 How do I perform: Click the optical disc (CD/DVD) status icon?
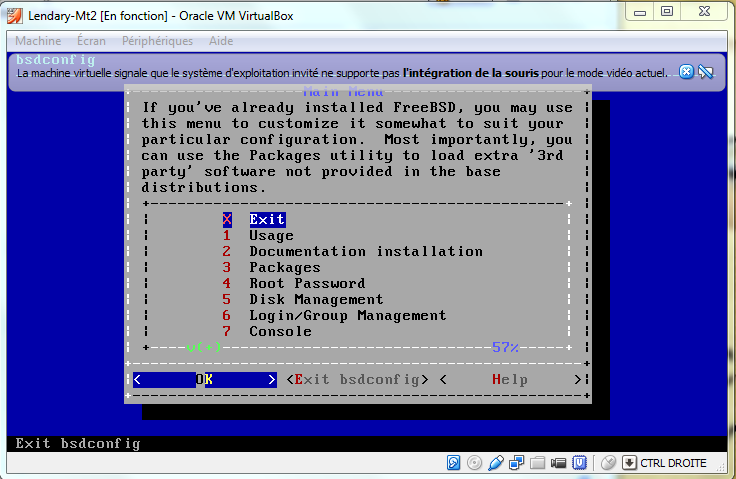pyautogui.click(x=475, y=463)
